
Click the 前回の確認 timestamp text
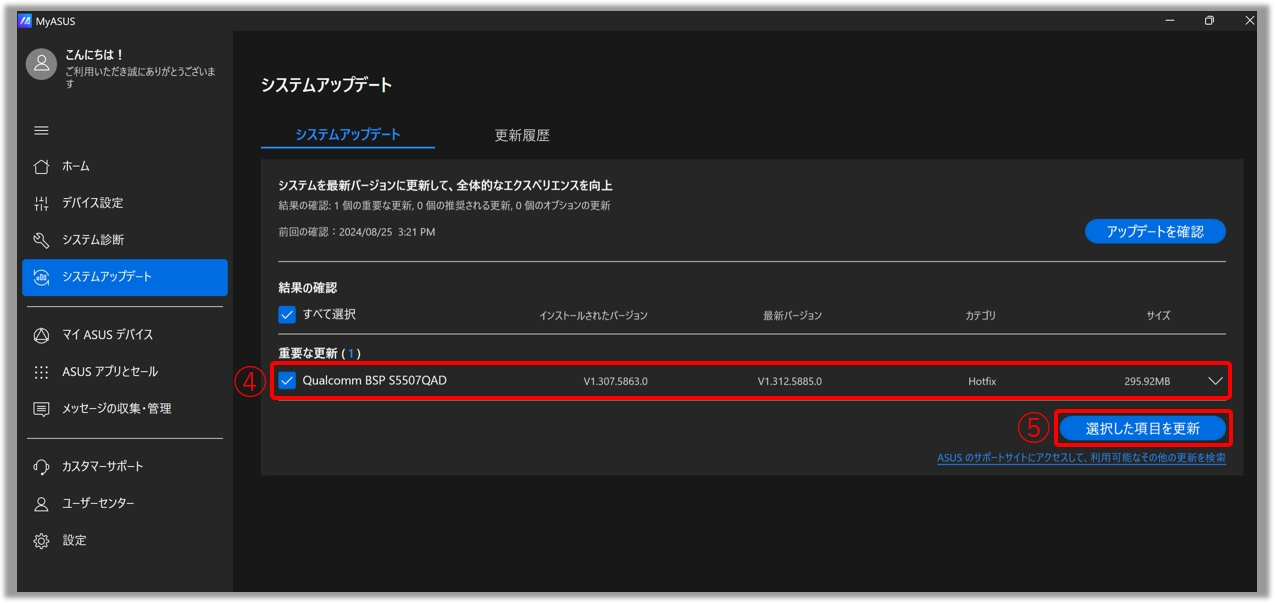pyautogui.click(x=357, y=232)
